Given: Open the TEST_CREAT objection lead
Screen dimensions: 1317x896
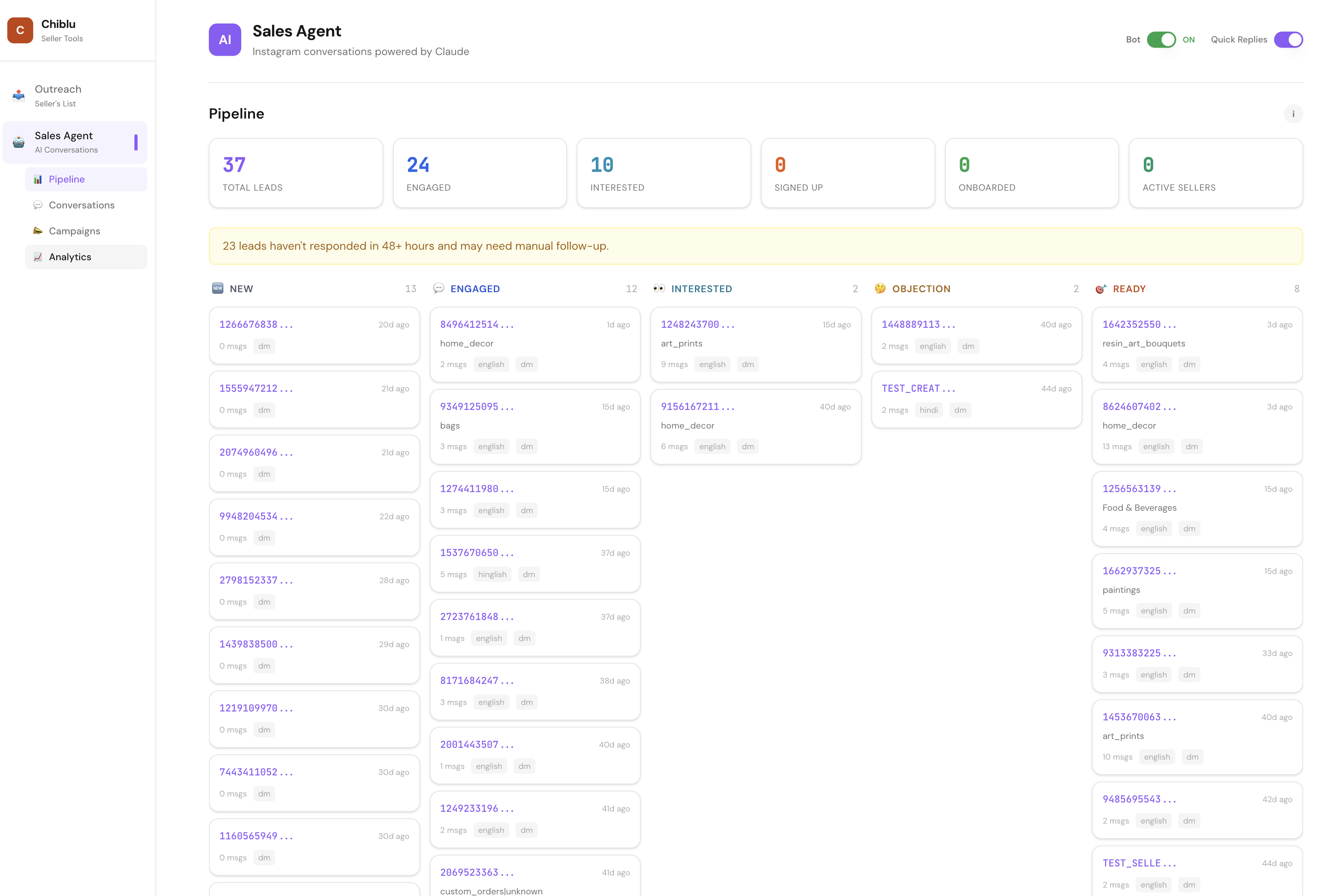Looking at the screenshot, I should 976,399.
